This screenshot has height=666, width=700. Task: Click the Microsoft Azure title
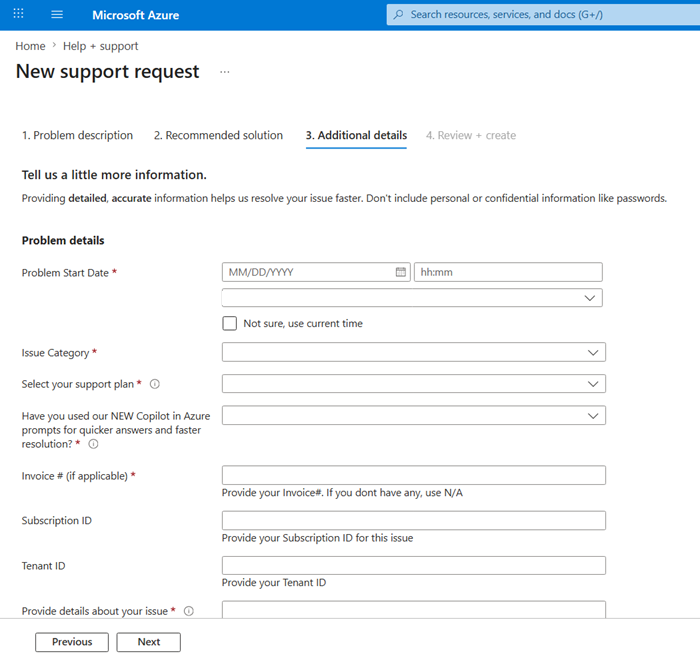pyautogui.click(x=135, y=15)
